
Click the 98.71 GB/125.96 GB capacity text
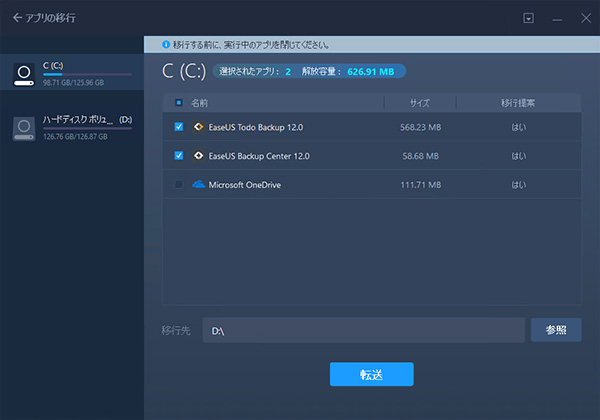pyautogui.click(x=73, y=83)
